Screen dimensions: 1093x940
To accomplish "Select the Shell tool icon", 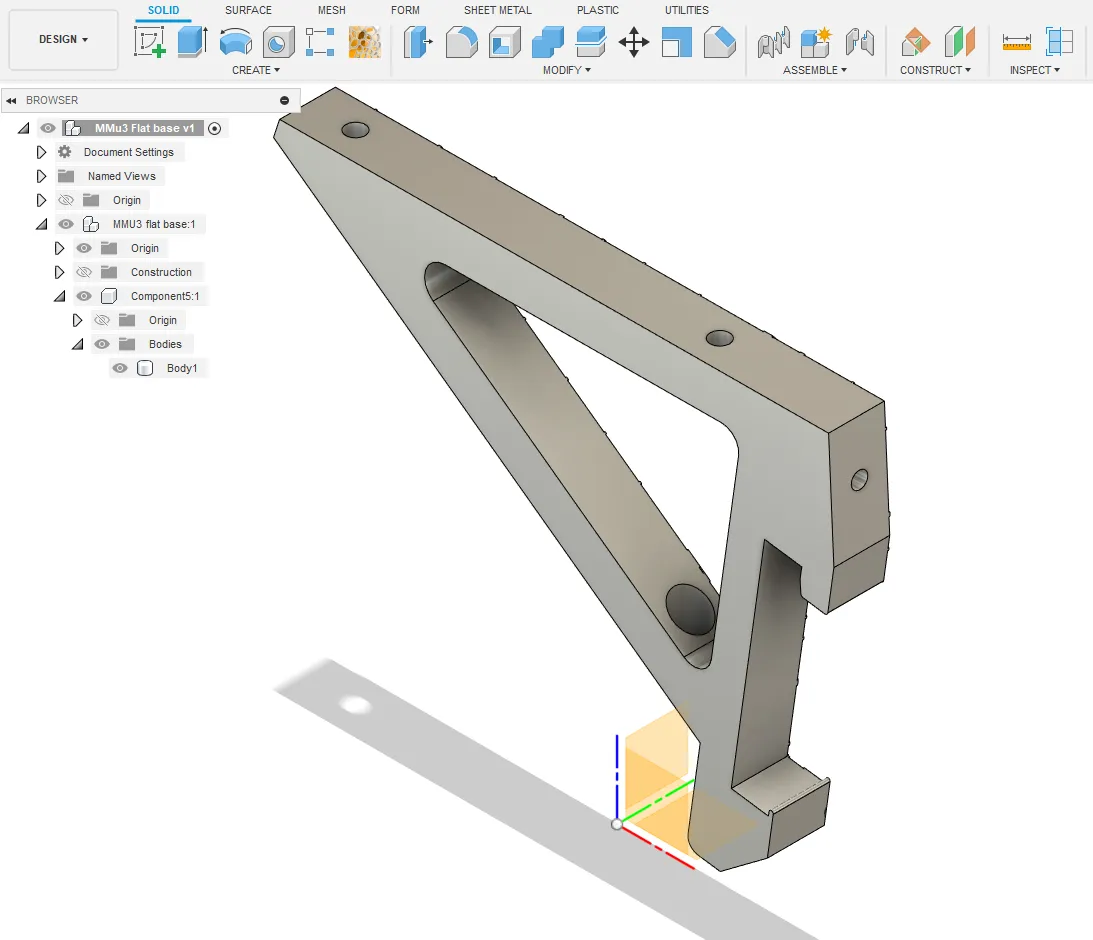I will pos(505,42).
